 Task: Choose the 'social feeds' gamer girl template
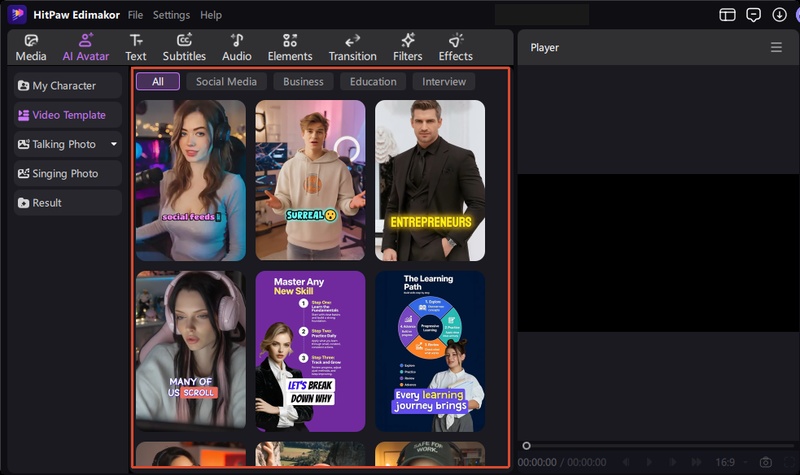pos(191,180)
